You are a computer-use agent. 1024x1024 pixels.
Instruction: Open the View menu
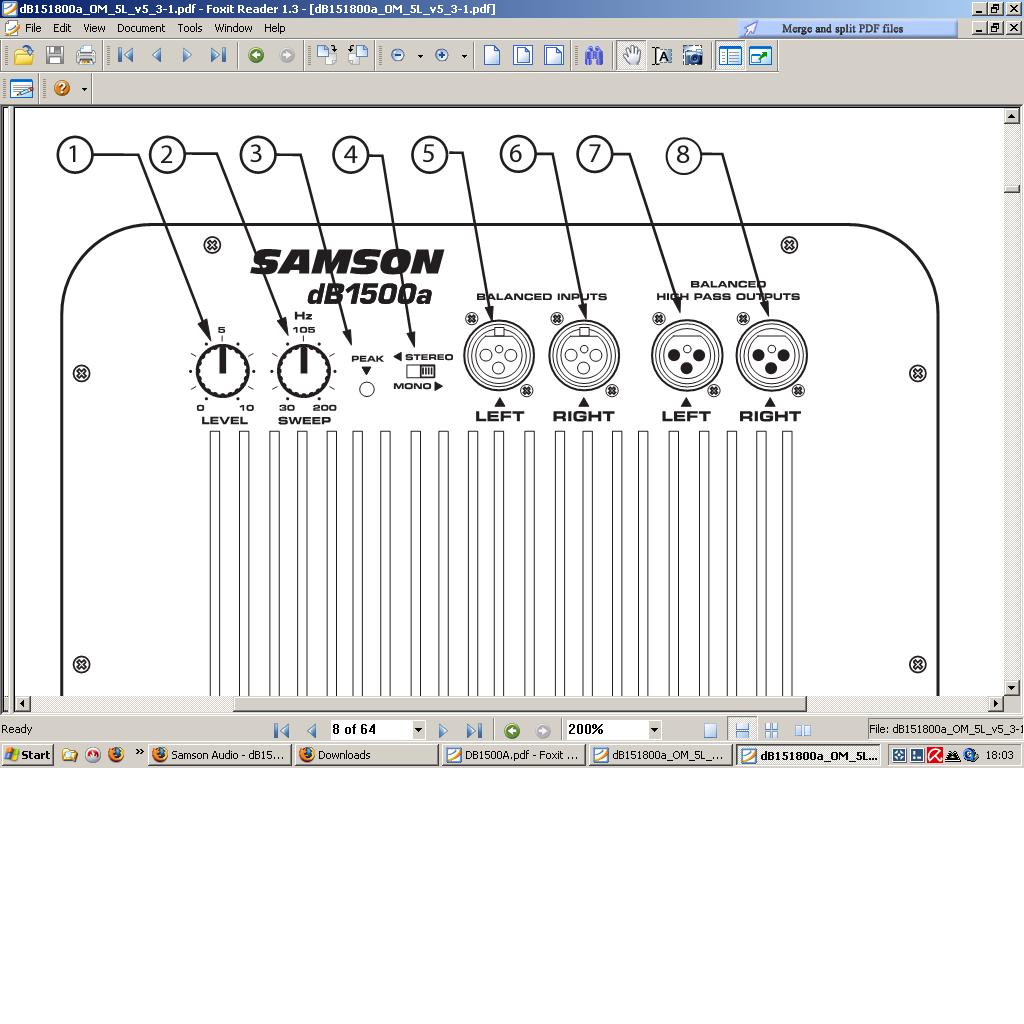(94, 28)
